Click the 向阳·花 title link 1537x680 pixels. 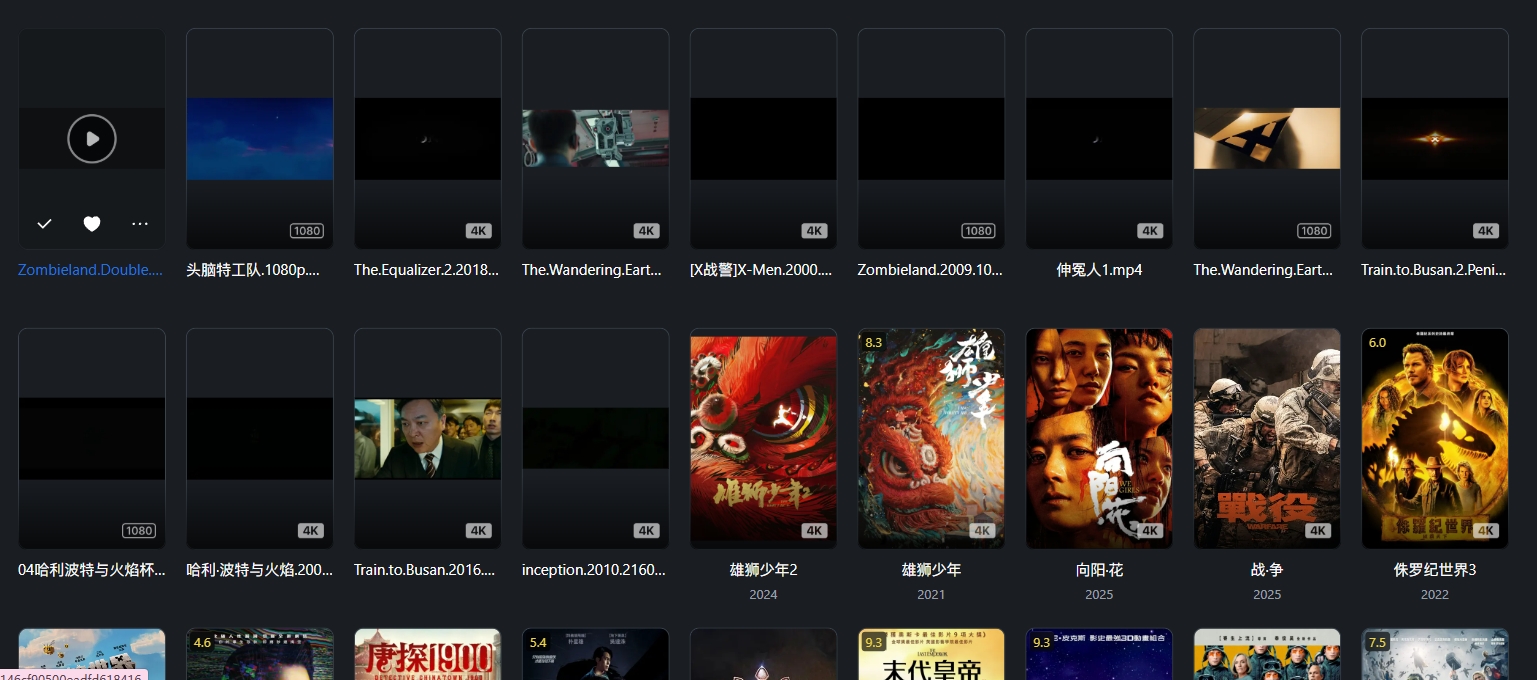pos(1099,570)
